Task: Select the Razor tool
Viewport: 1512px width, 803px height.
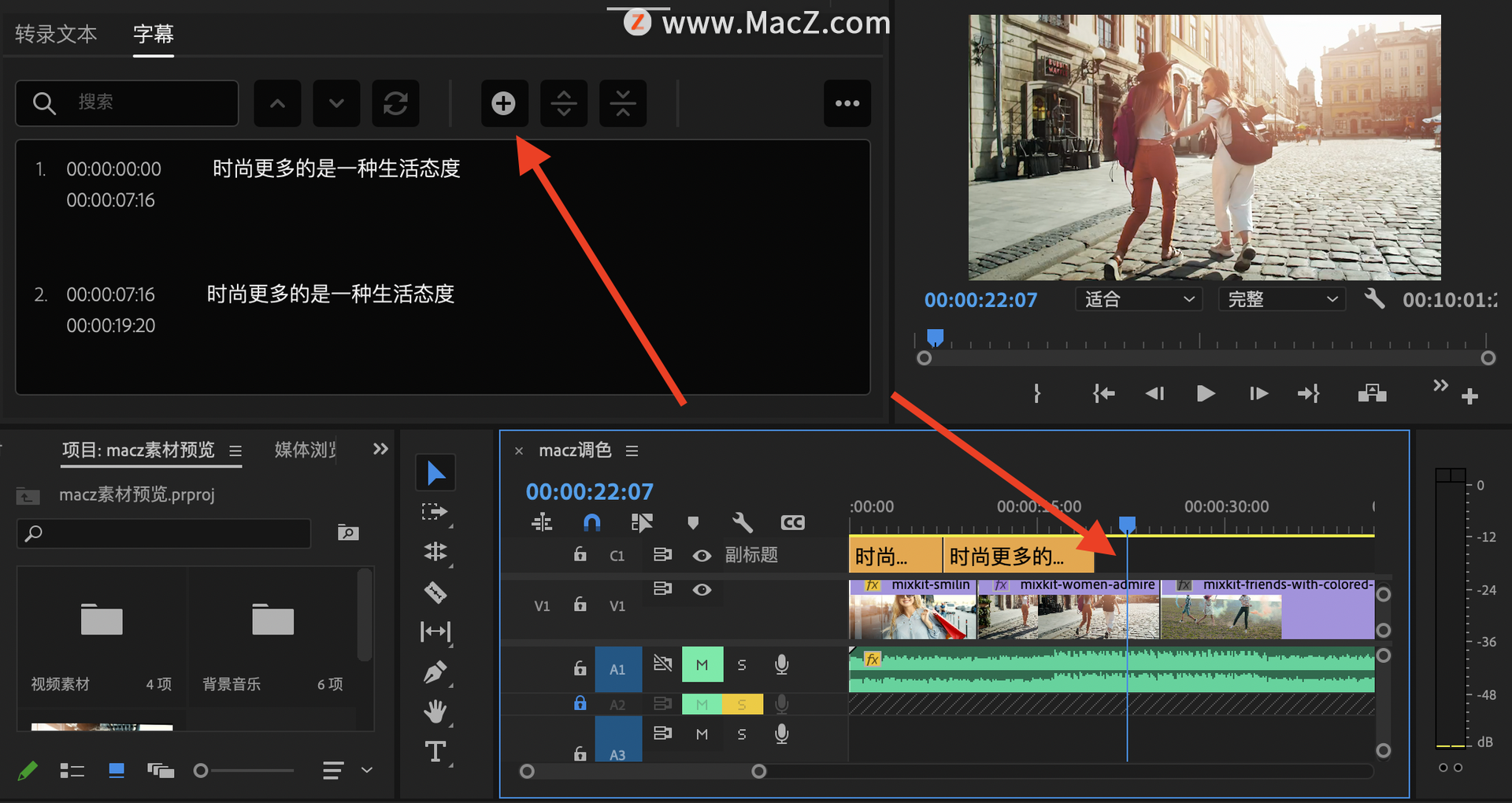Action: tap(435, 592)
